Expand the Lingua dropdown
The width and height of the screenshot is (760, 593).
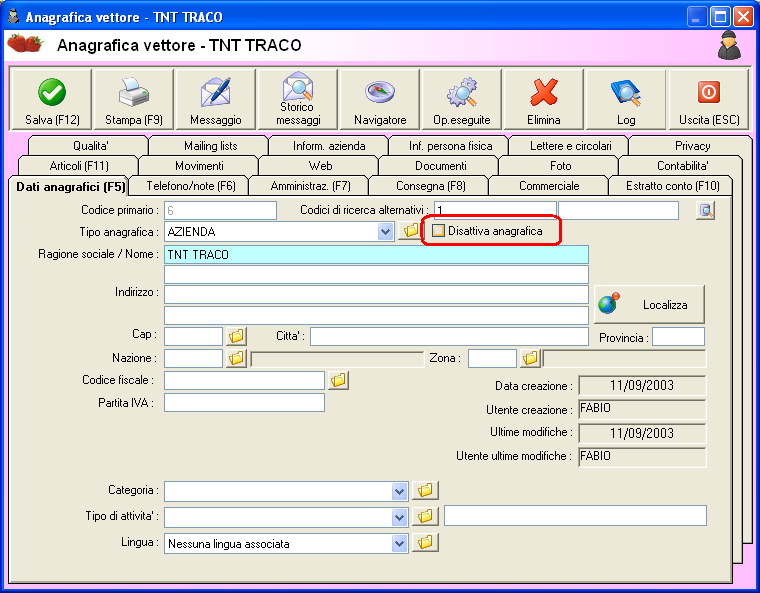[399, 544]
